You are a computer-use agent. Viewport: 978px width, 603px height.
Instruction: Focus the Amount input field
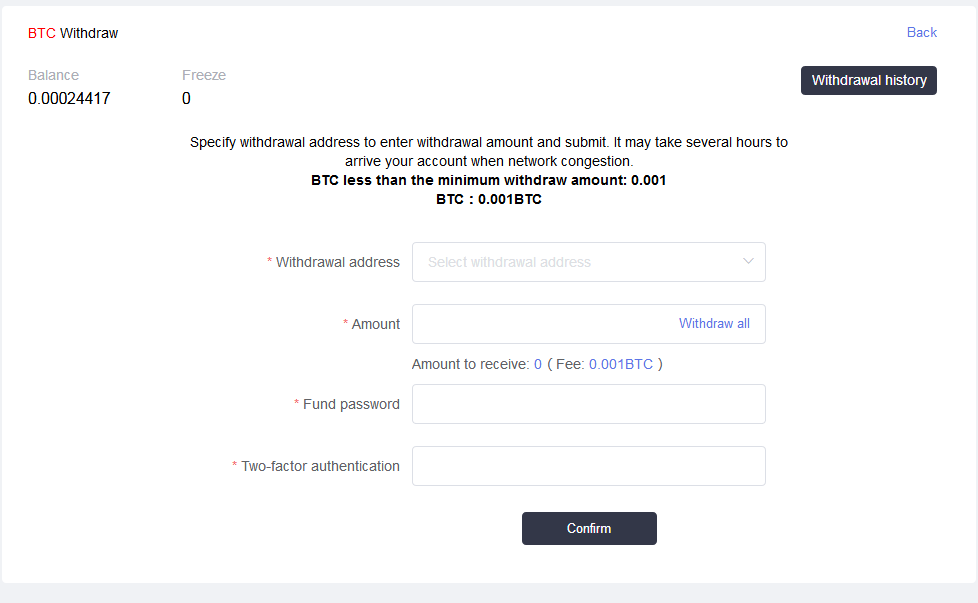tap(540, 324)
